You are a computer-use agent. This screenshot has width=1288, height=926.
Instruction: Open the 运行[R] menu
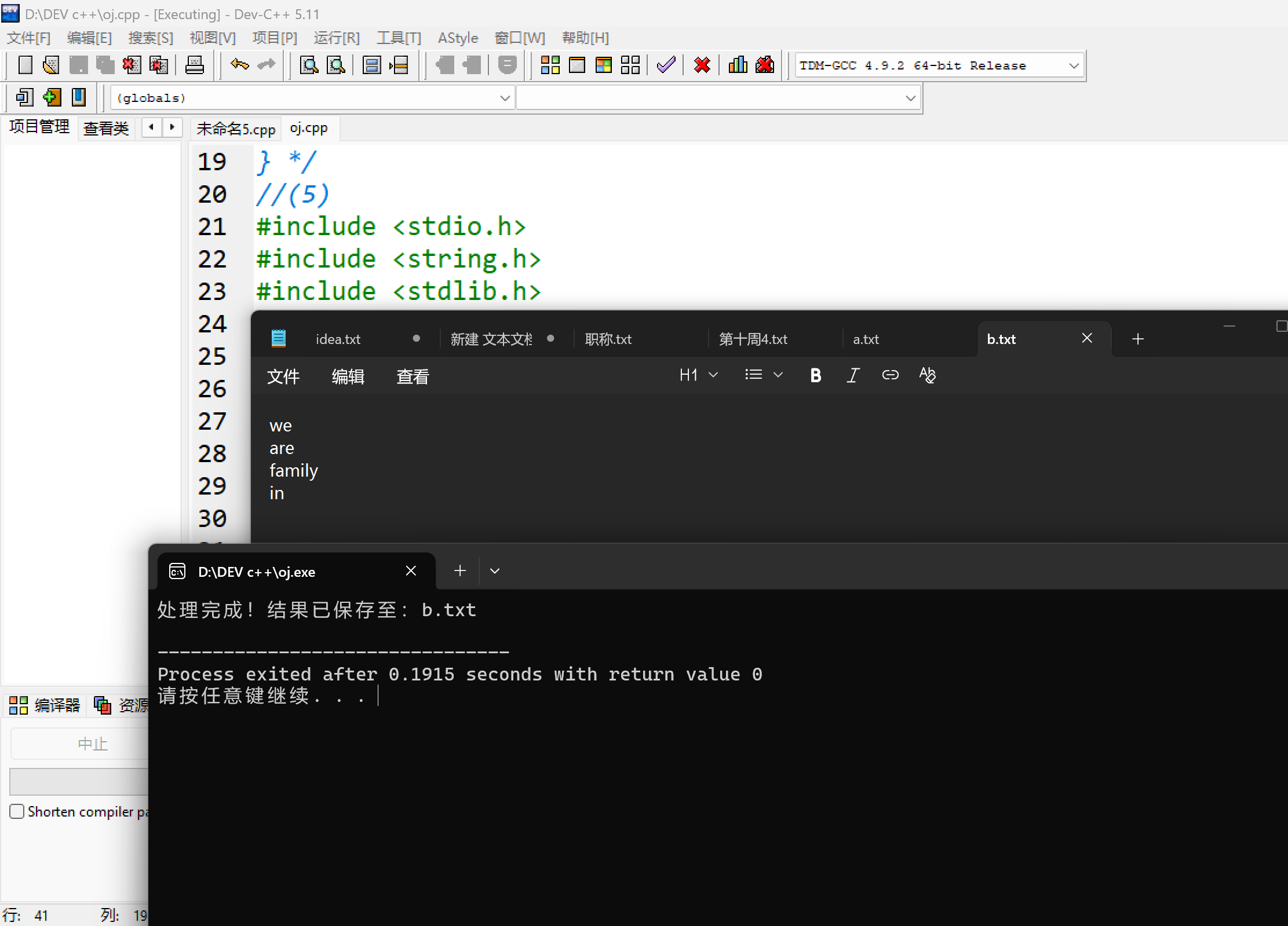click(x=337, y=38)
